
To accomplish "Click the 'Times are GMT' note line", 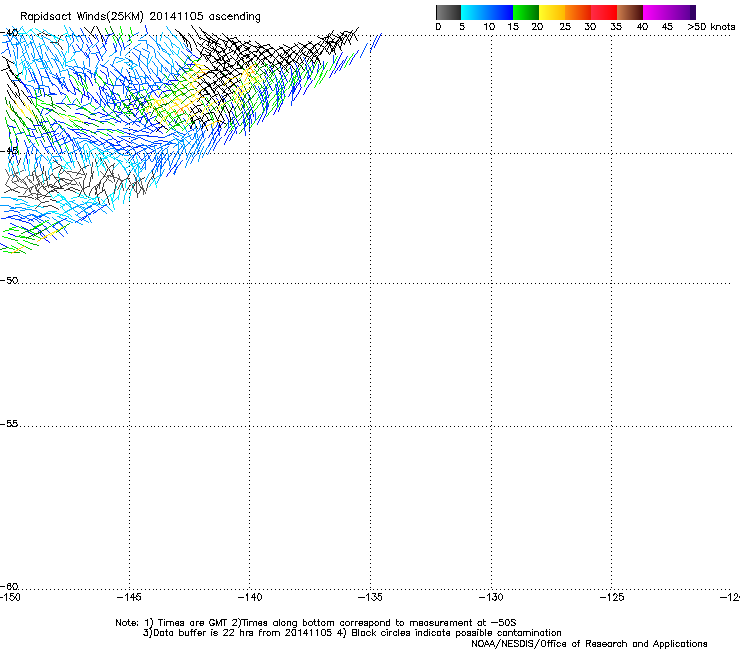I will coord(316,623).
